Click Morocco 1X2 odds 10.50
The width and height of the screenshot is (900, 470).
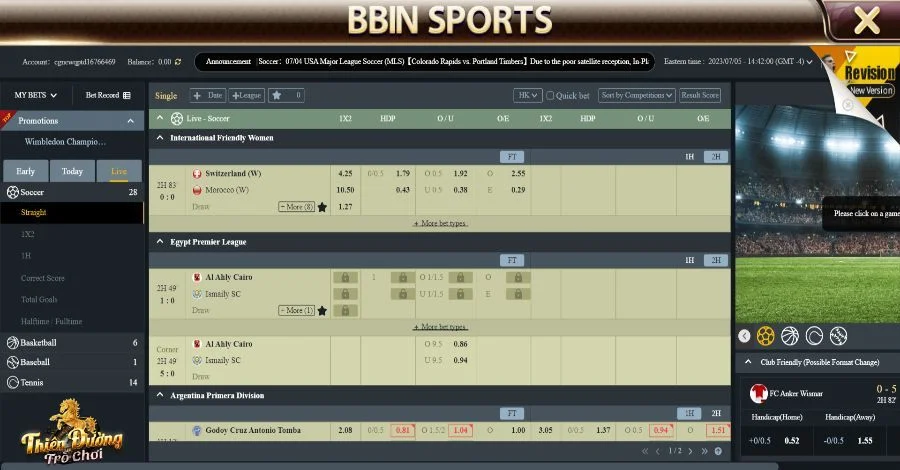[346, 190]
